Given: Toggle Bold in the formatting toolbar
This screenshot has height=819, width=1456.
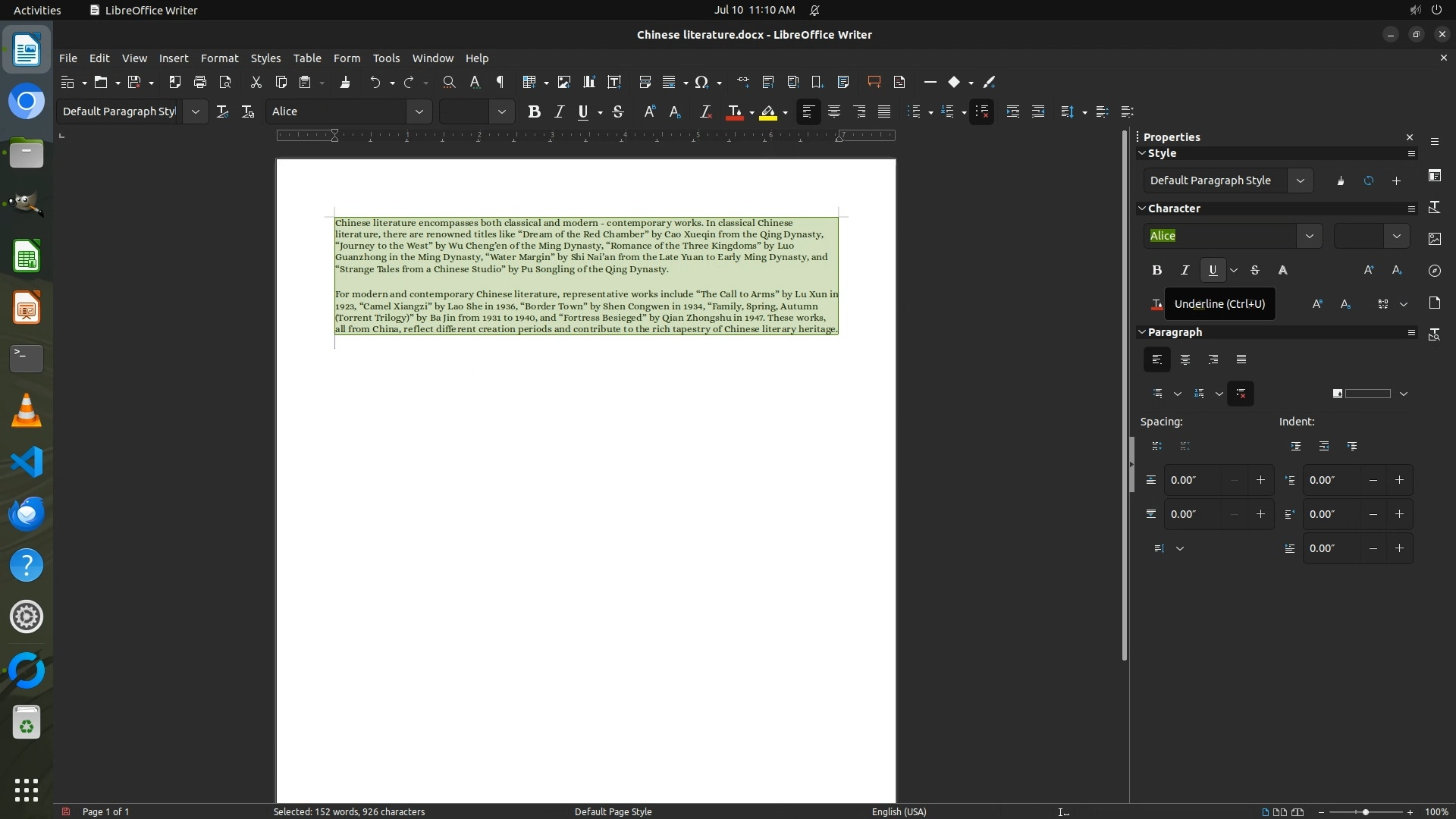Looking at the screenshot, I should pyautogui.click(x=534, y=111).
